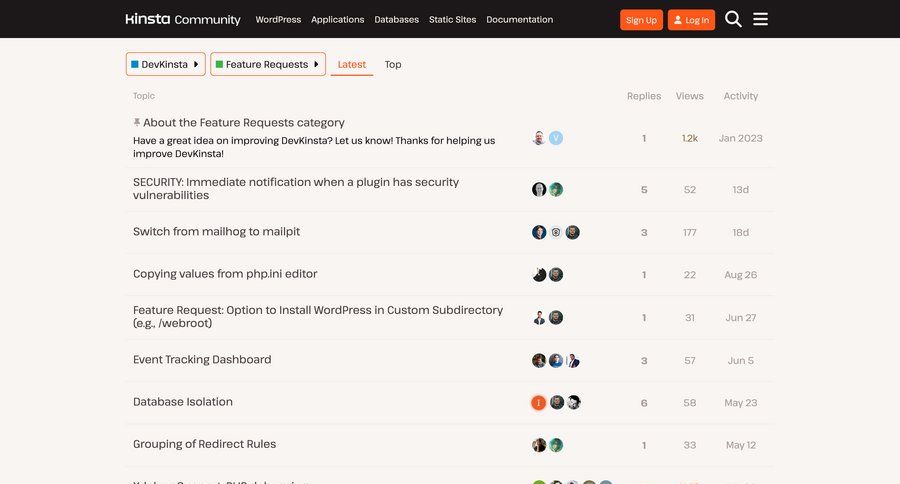Image resolution: width=900 pixels, height=484 pixels.
Task: Click second avatar in Grouping of Redirect Rules row
Action: pos(556,445)
